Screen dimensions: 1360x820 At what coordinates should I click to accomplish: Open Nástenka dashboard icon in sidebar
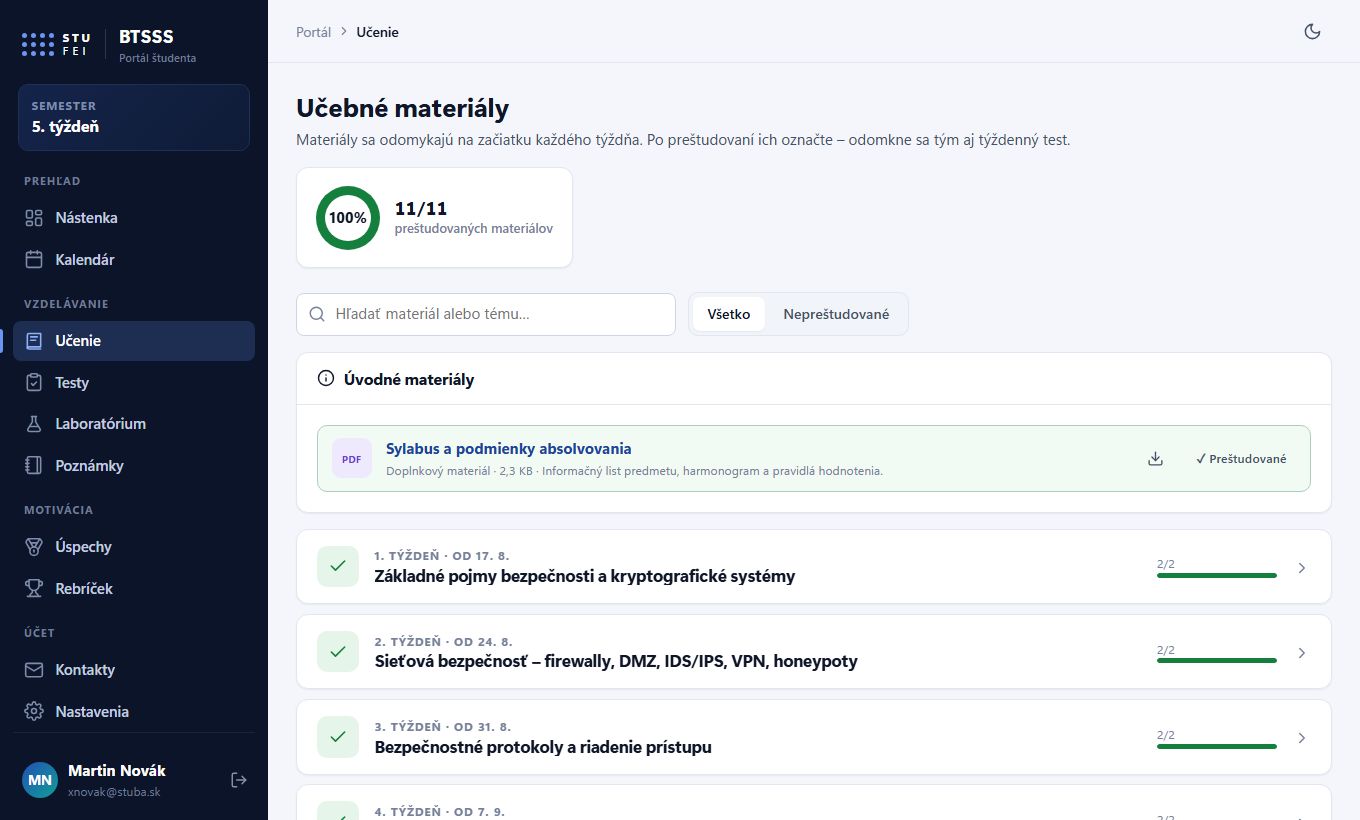(x=34, y=218)
